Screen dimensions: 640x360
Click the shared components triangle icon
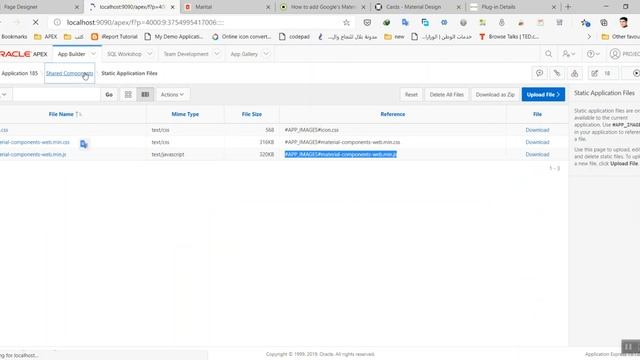[574, 73]
